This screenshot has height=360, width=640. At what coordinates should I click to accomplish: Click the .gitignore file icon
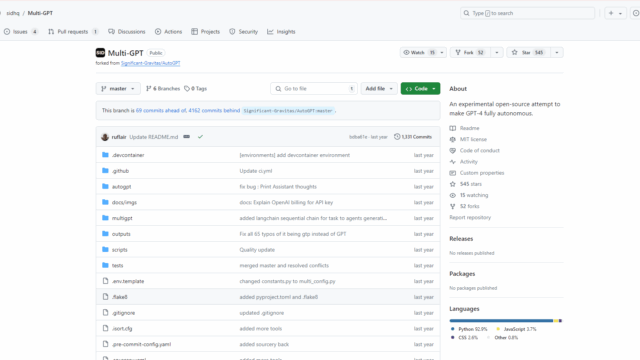click(105, 313)
